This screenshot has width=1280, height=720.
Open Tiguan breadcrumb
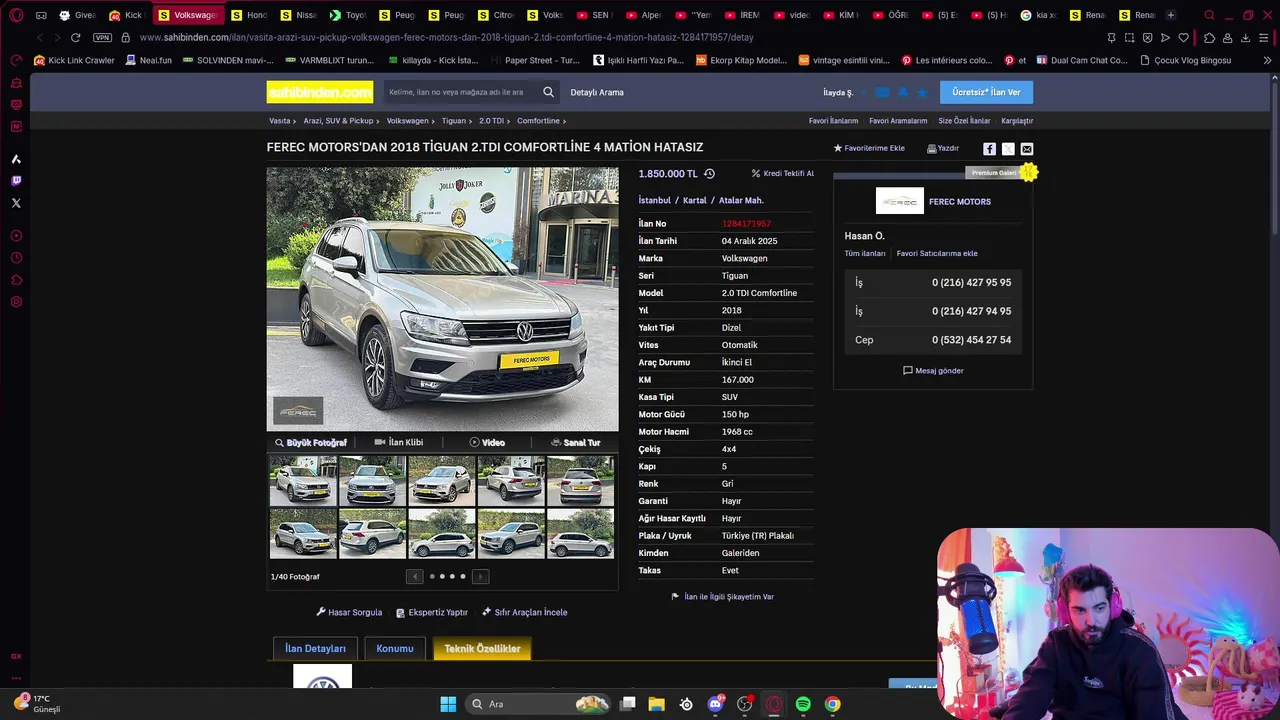[x=454, y=121]
